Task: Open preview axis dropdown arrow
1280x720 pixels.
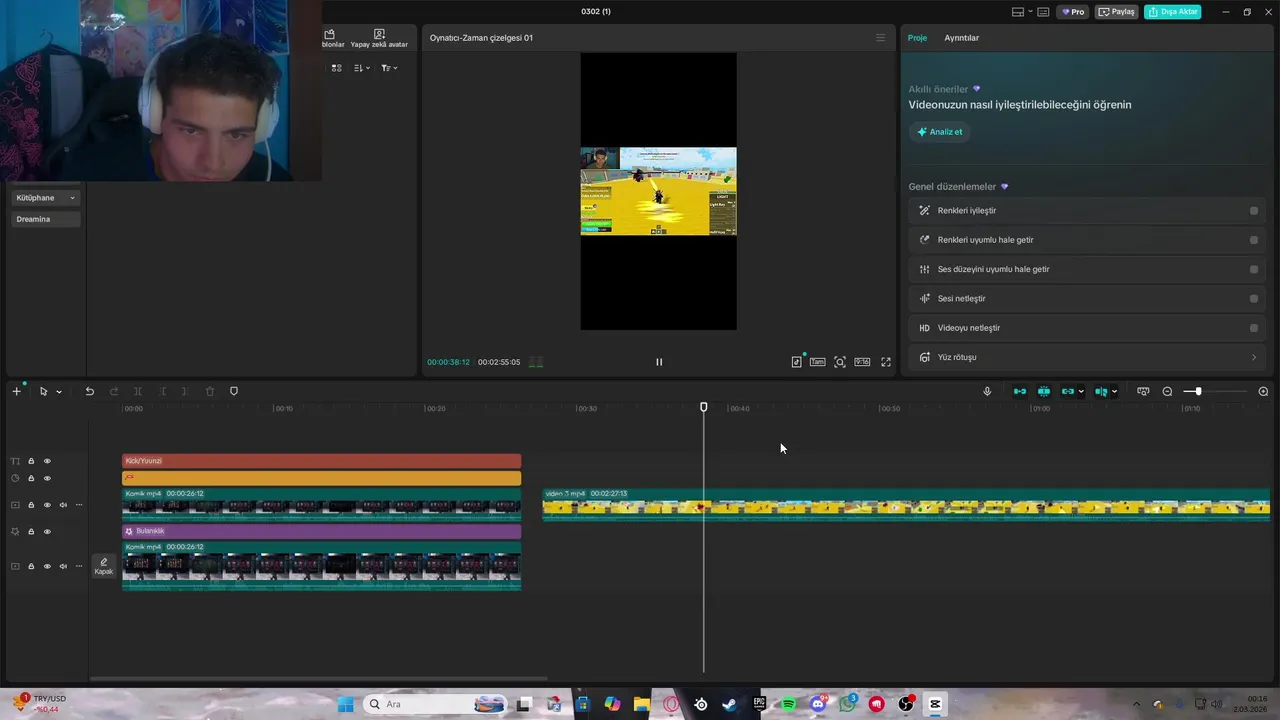Action: (1115, 392)
